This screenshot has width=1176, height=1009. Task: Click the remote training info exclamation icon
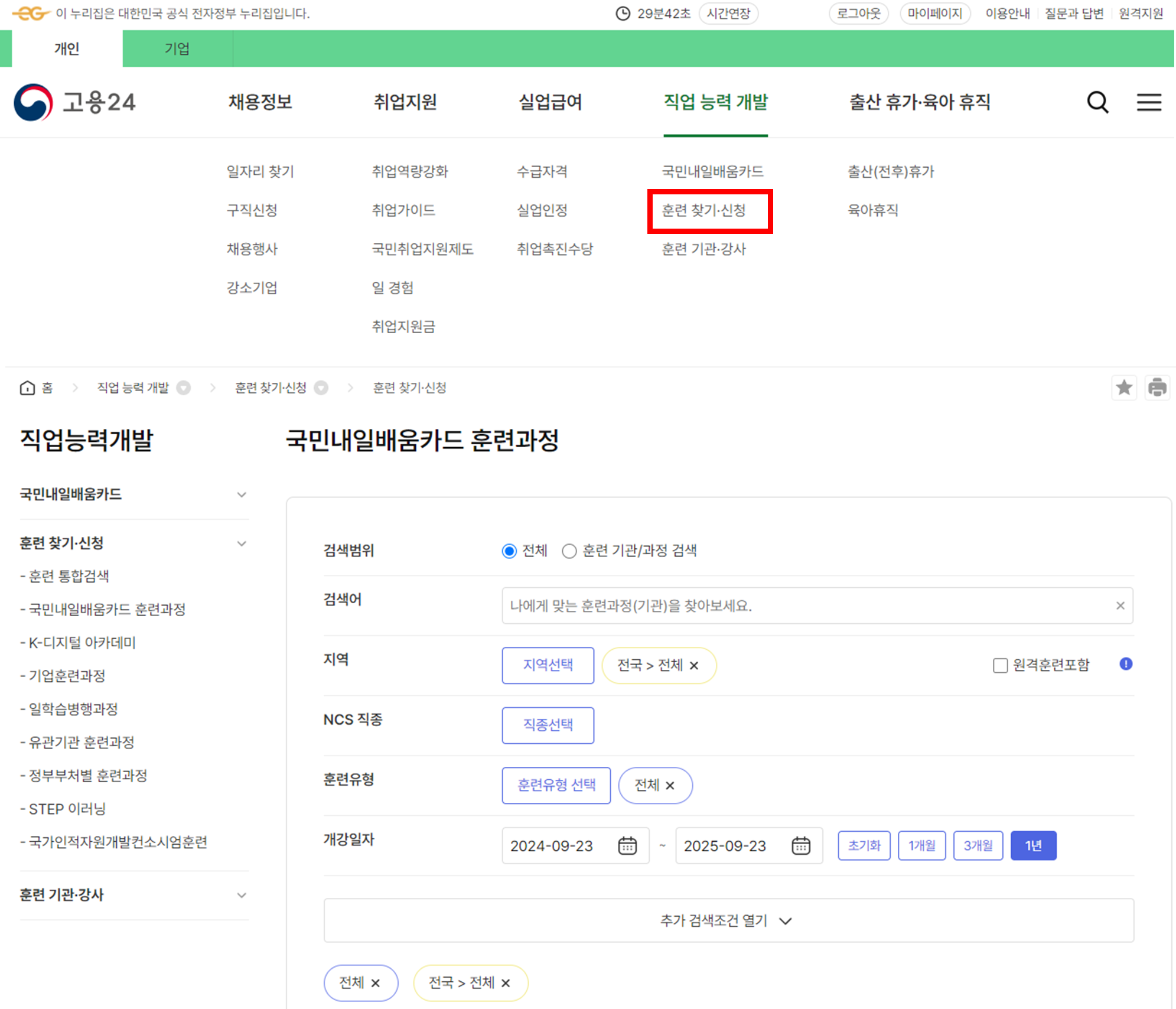click(1126, 664)
